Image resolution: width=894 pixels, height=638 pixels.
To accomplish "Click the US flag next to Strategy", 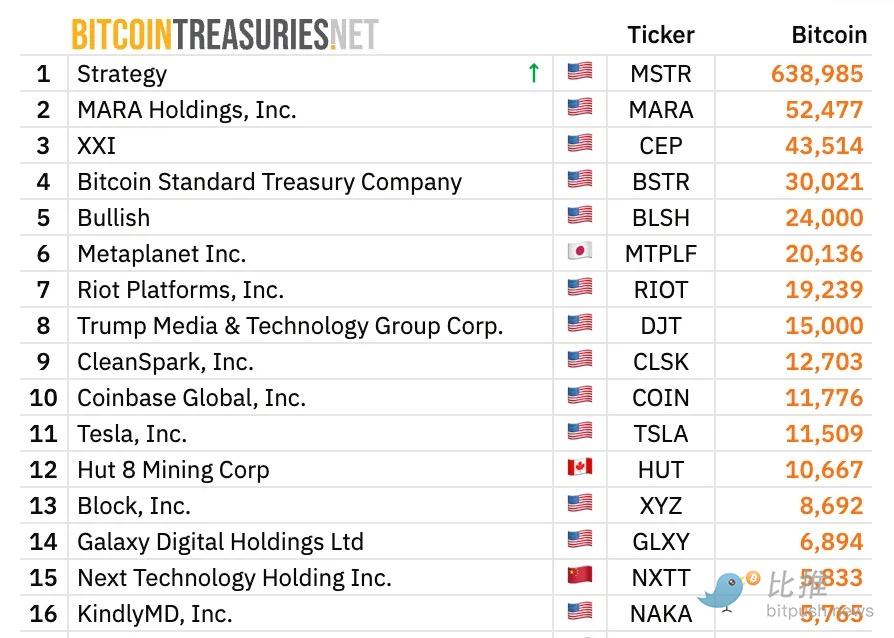I will (579, 72).
